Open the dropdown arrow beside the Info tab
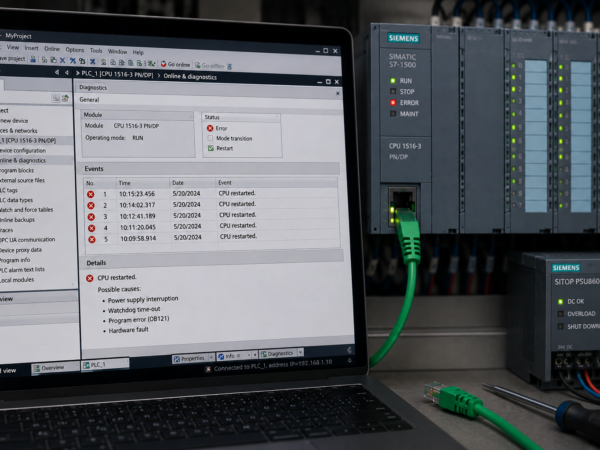Image resolution: width=600 pixels, height=450 pixels. tap(255, 355)
